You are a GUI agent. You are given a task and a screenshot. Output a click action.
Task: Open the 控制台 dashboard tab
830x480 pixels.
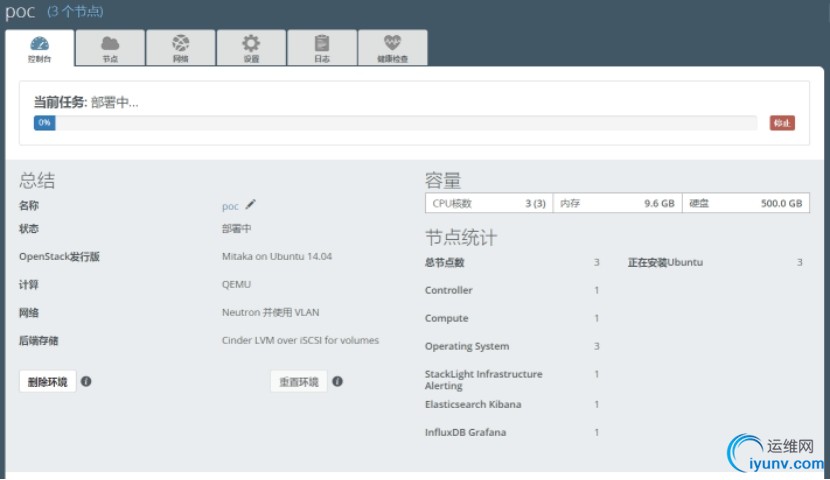[40, 48]
